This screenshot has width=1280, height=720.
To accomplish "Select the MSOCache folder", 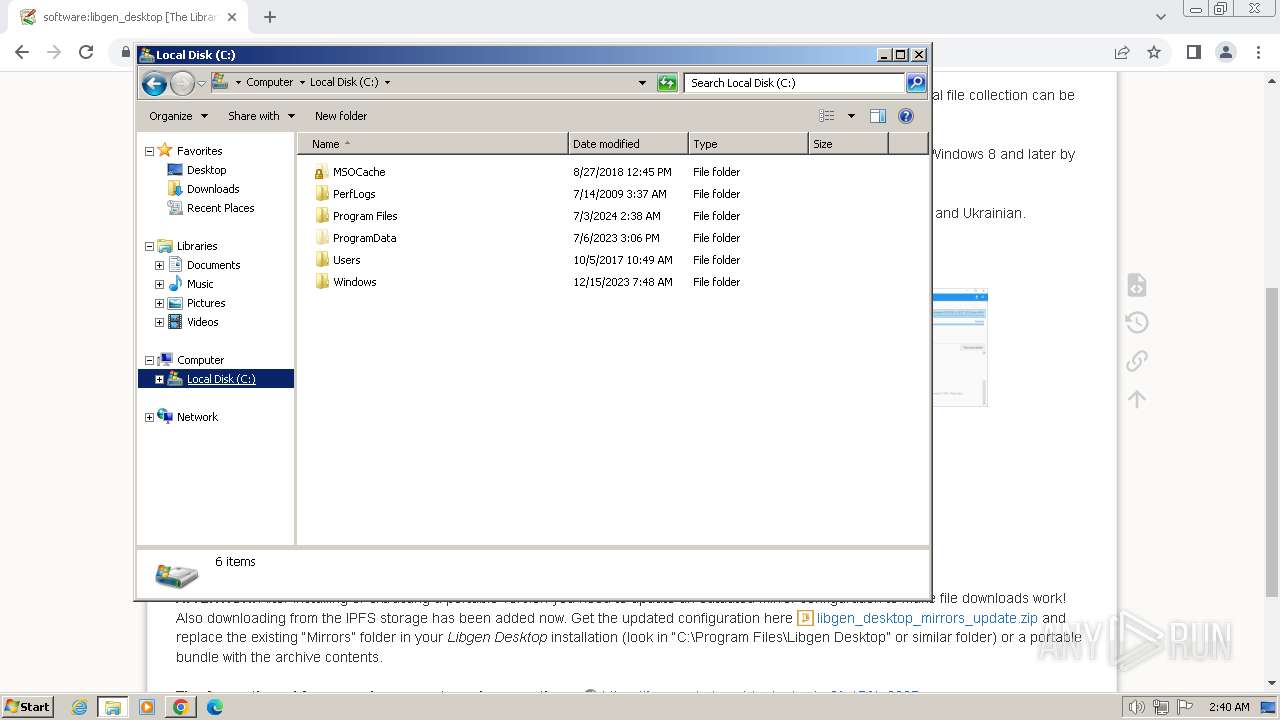I will [x=359, y=172].
